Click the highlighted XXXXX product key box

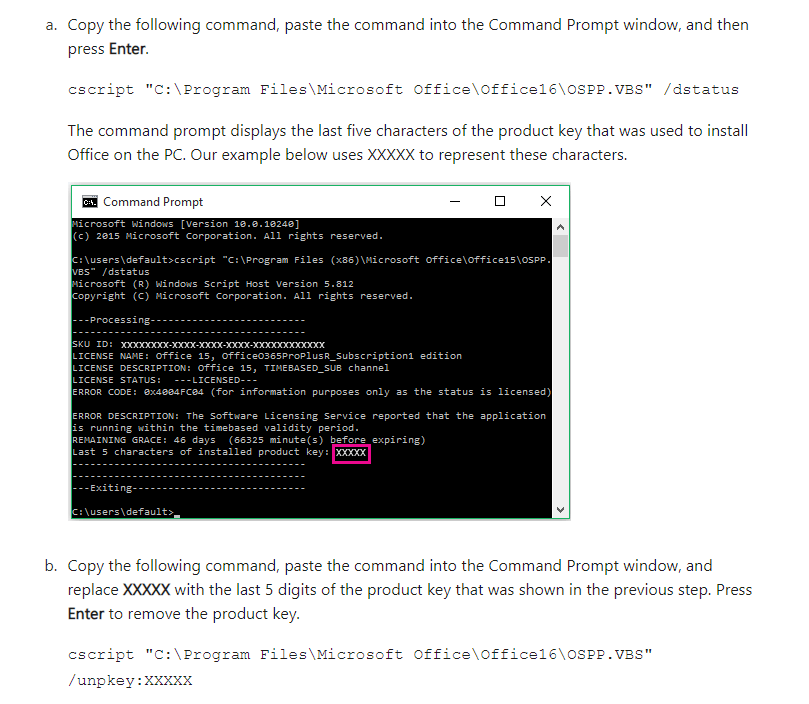coord(351,453)
